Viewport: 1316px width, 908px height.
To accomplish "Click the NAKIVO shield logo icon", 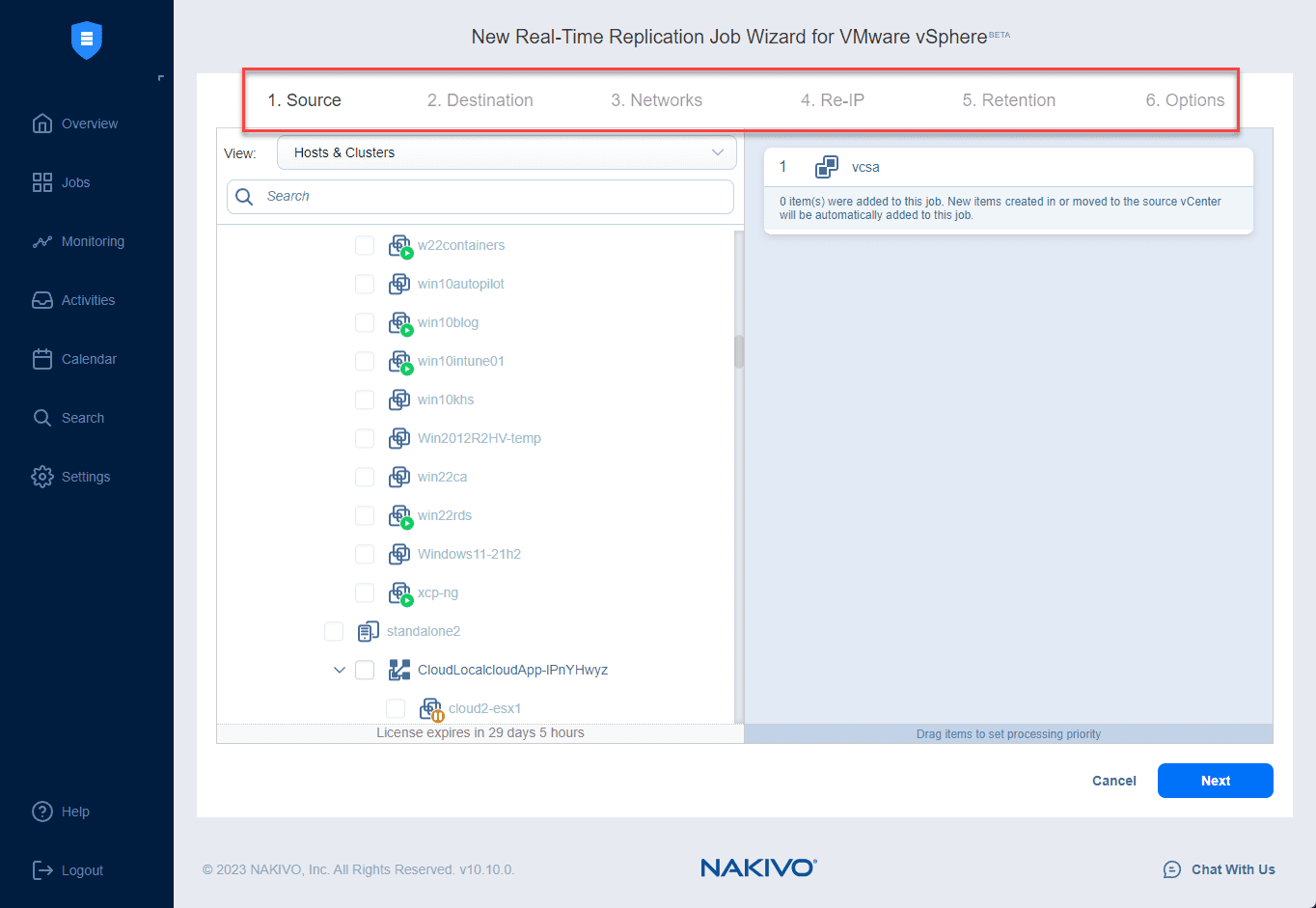I will 87,40.
